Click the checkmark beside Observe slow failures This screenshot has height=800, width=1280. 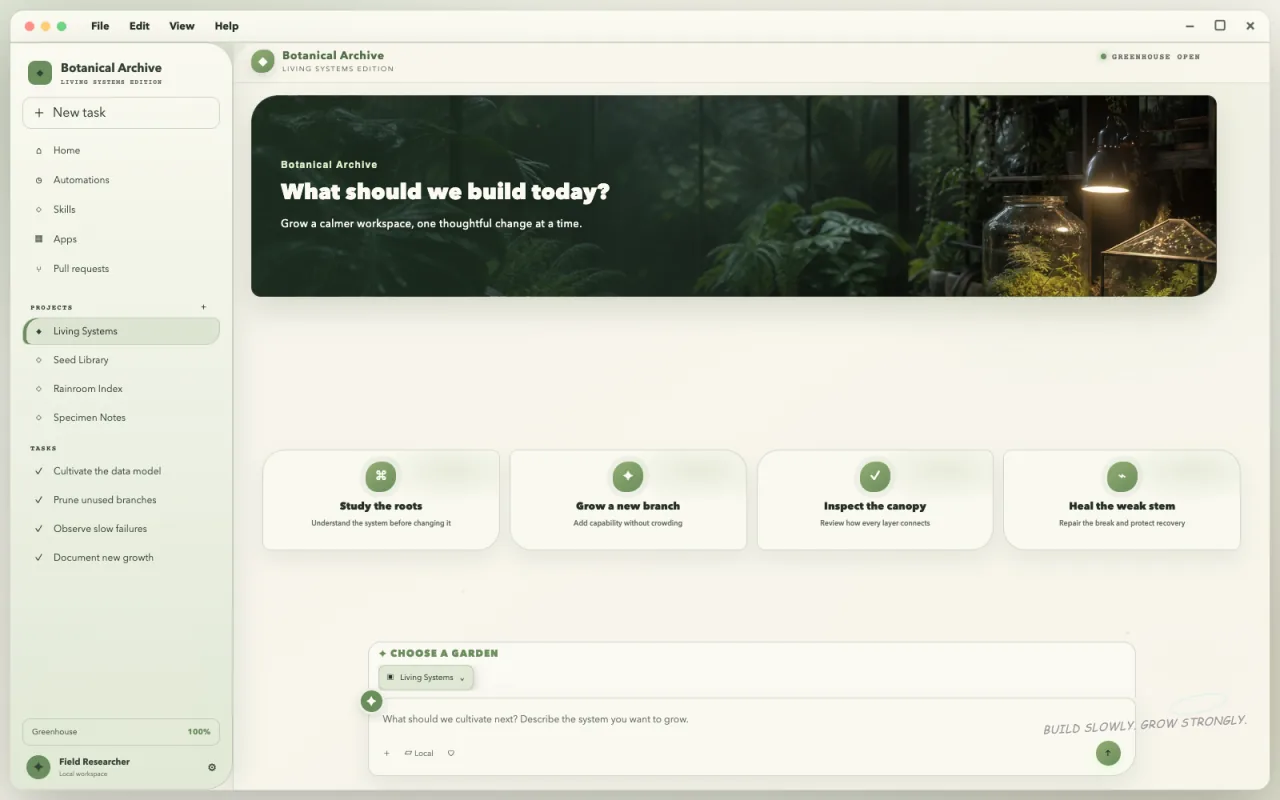39,529
